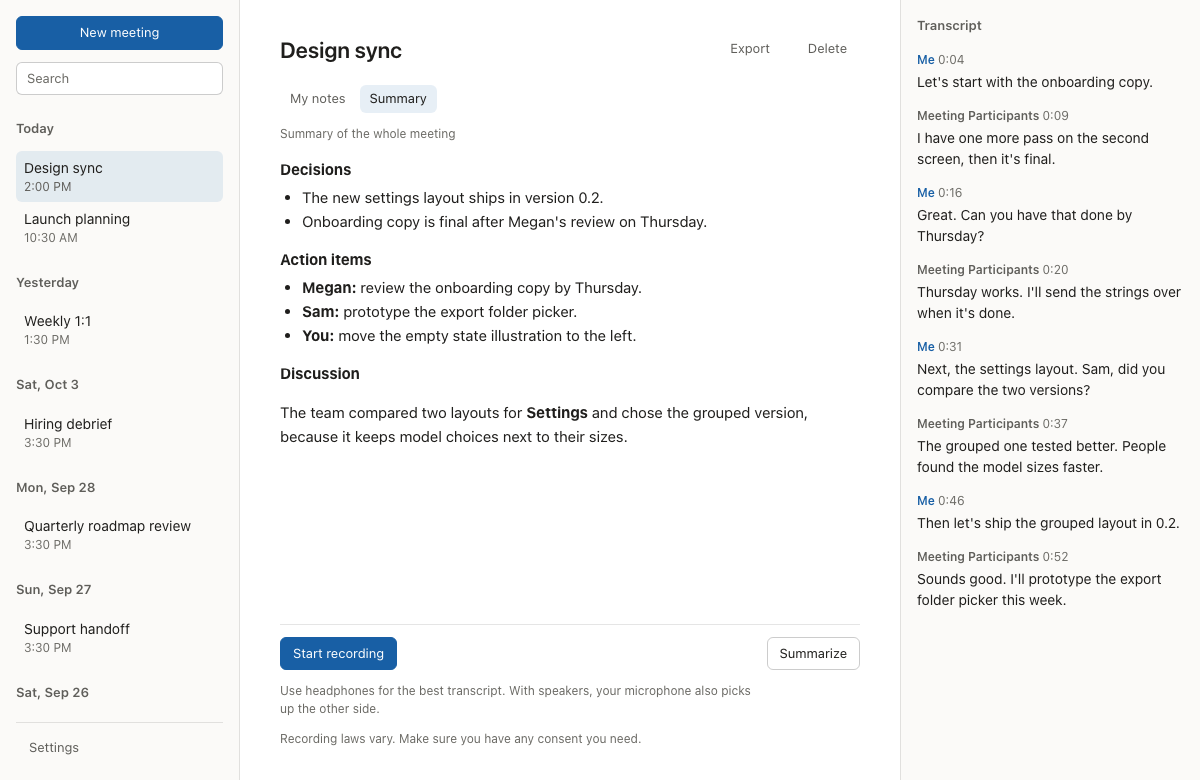Click the Megan action item line
This screenshot has height=780, width=1200.
(x=472, y=288)
